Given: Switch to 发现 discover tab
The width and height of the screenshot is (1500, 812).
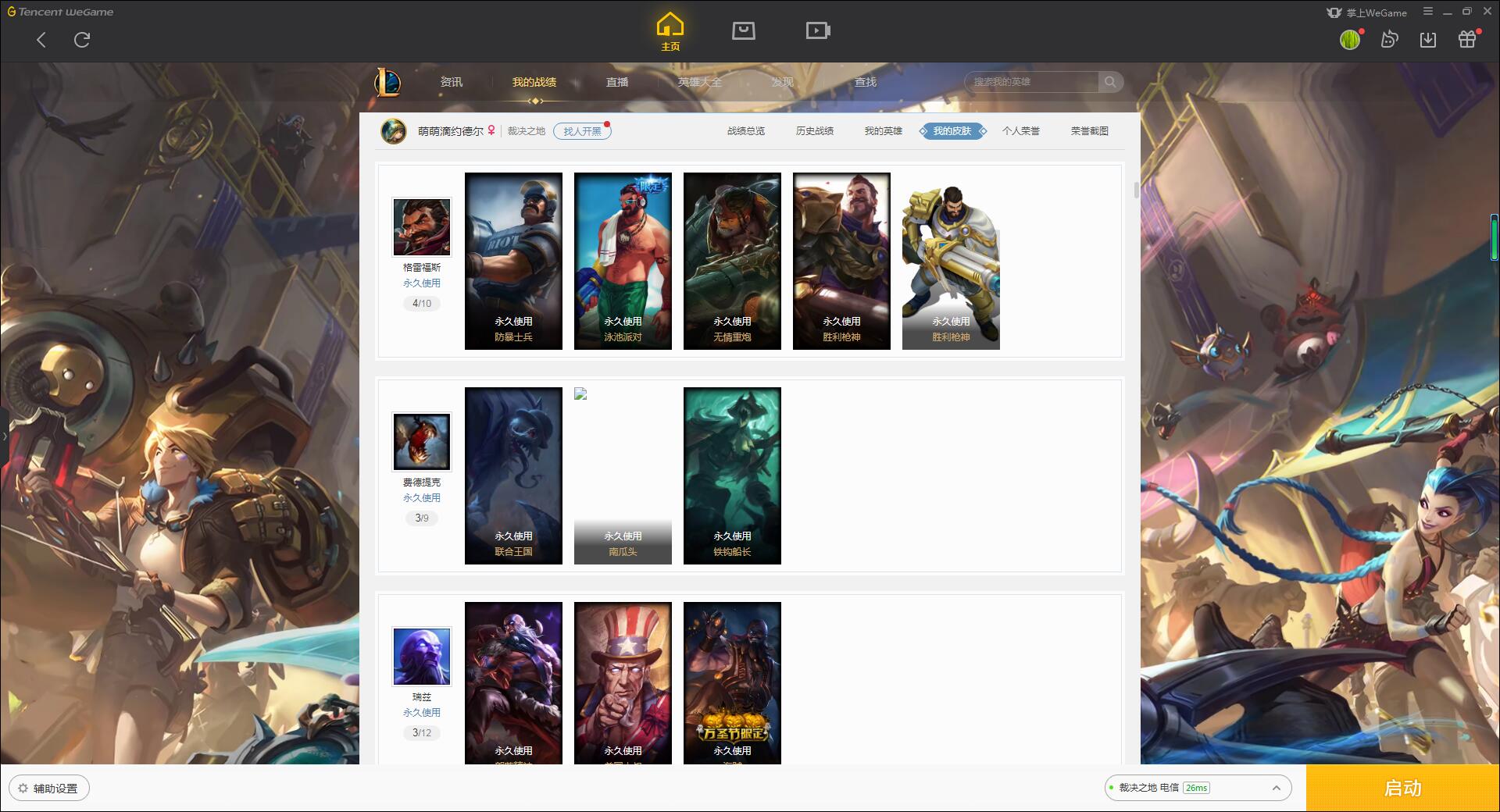Looking at the screenshot, I should 783,82.
